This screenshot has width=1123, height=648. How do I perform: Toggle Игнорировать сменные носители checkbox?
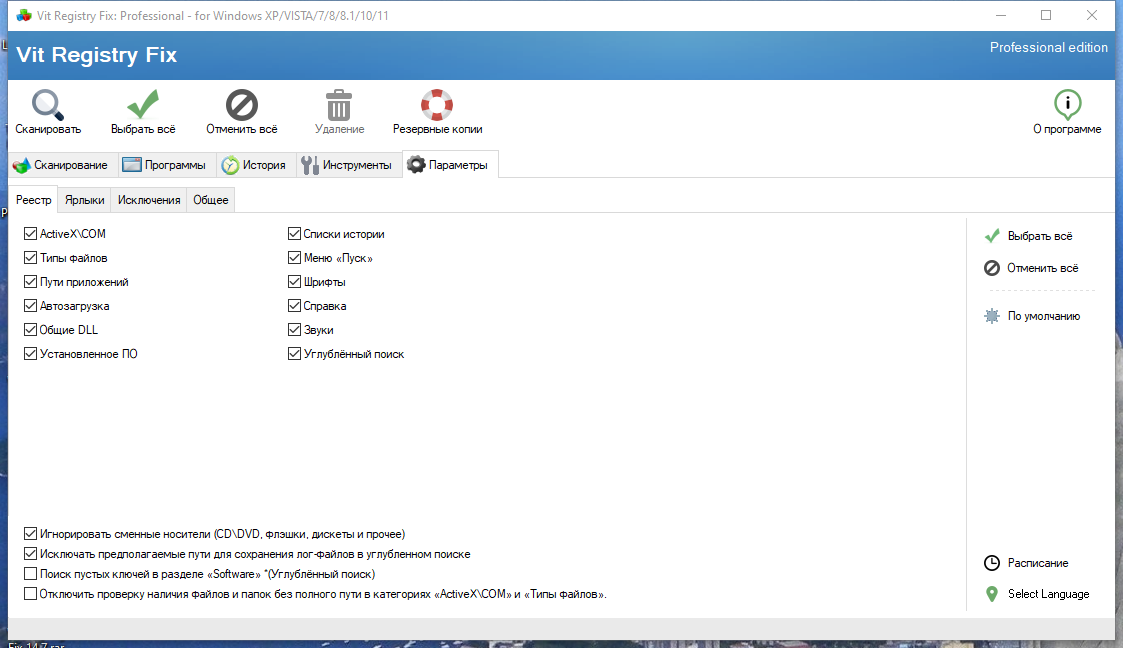pos(30,533)
